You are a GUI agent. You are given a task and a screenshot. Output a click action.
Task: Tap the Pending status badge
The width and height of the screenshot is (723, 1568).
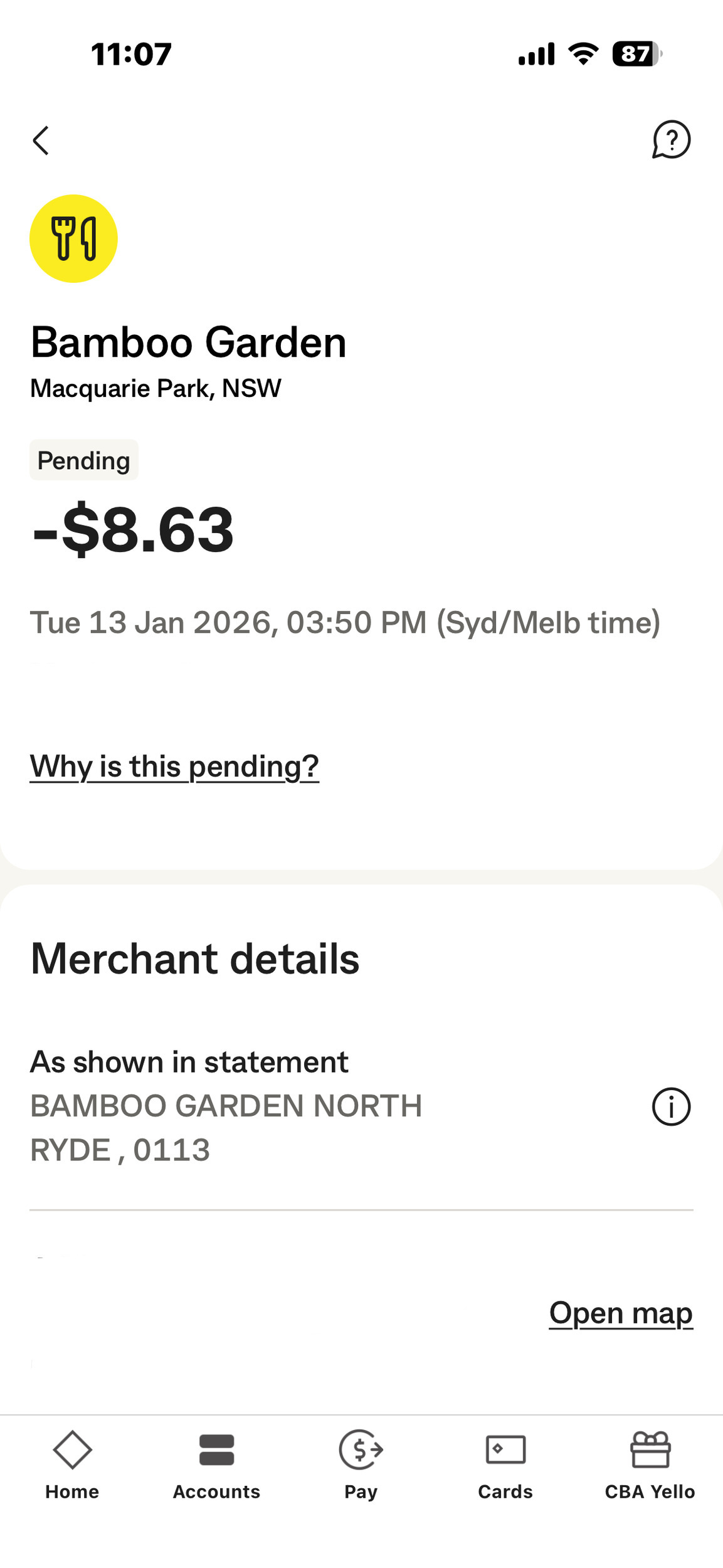coord(84,460)
